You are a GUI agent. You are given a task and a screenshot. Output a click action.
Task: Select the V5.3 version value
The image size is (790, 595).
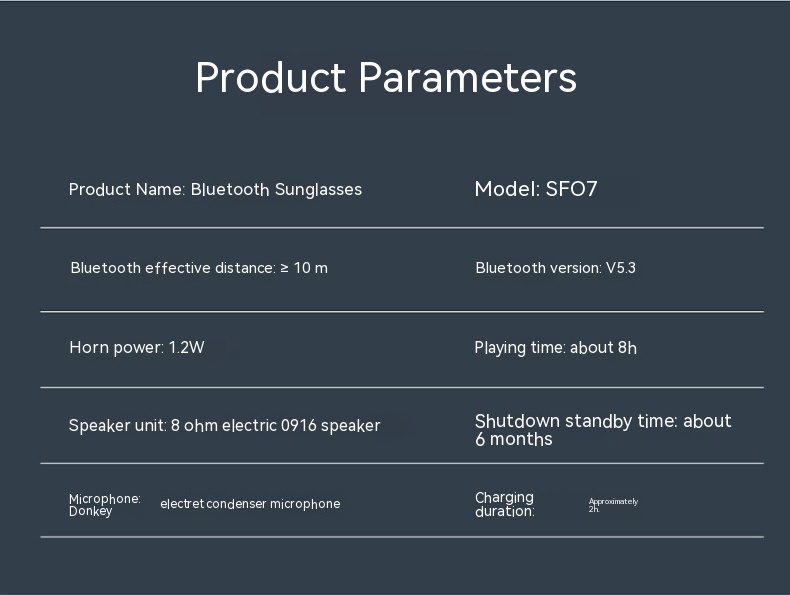click(621, 268)
